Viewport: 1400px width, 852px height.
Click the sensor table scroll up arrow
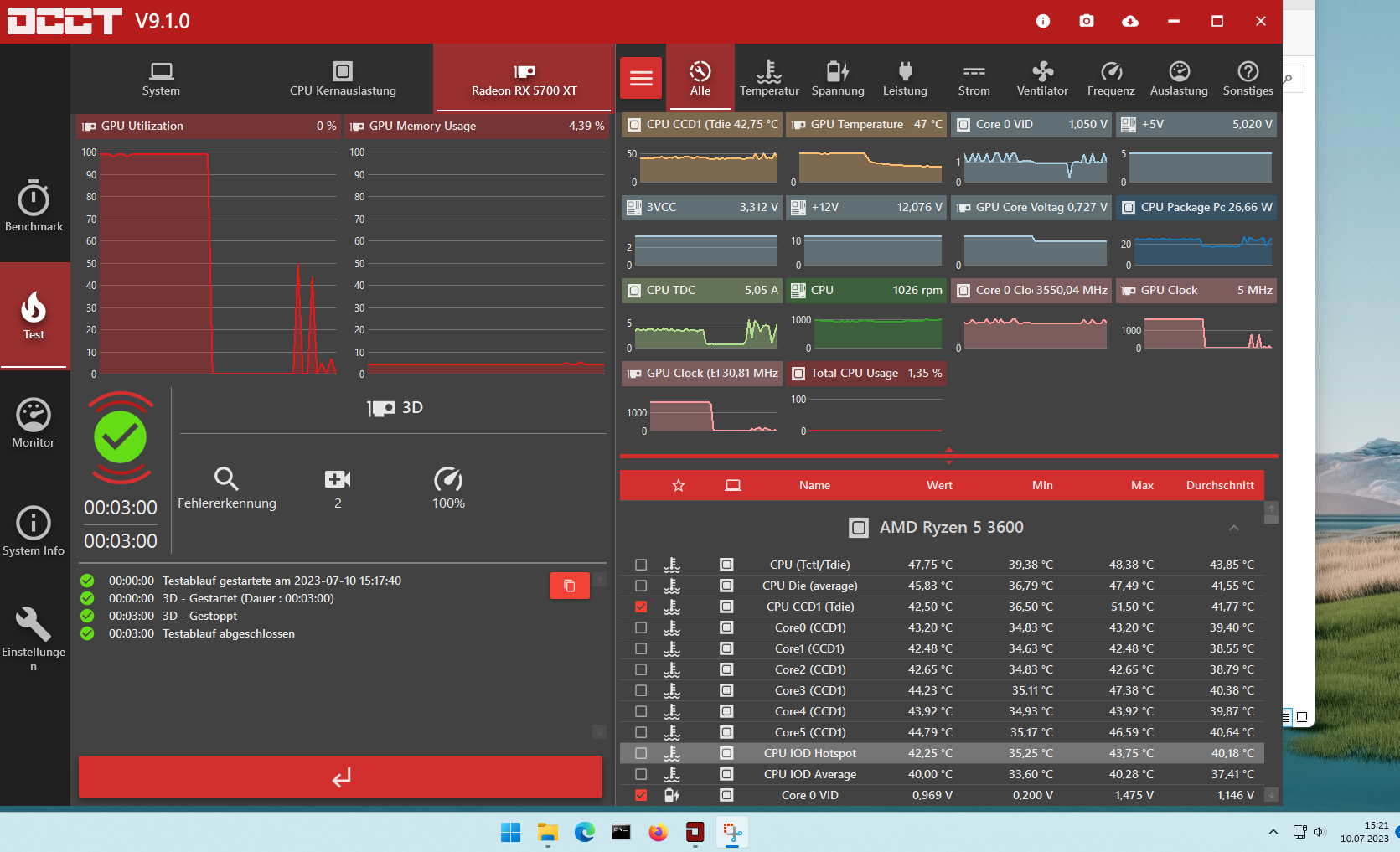1271,508
